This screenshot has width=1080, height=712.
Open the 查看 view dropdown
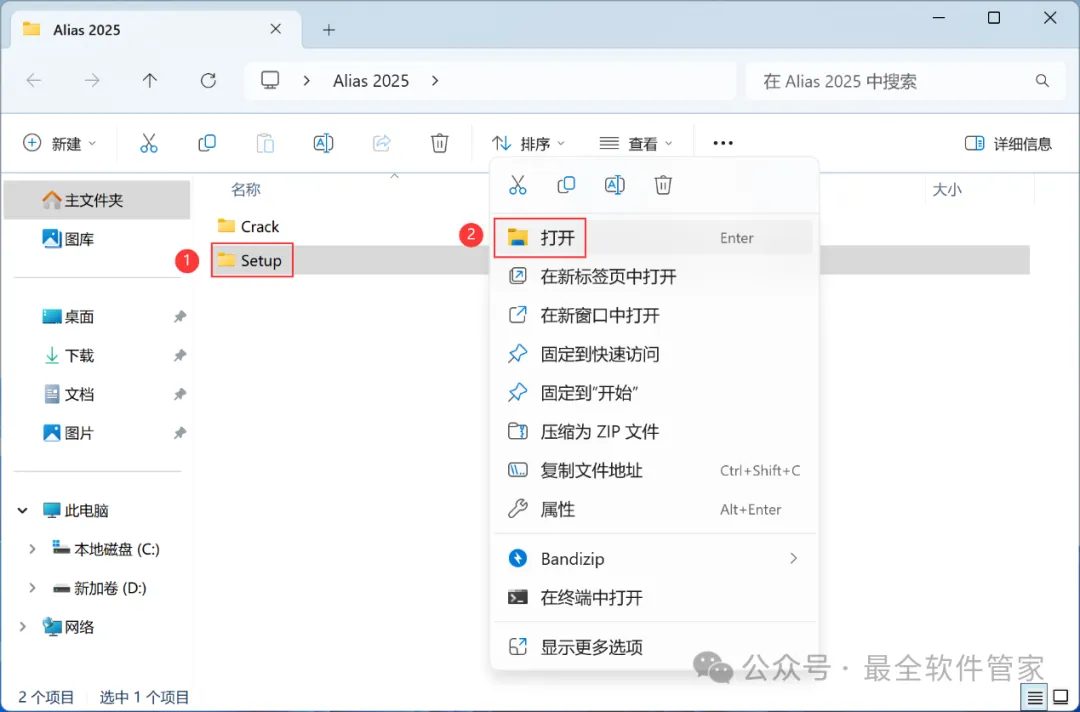point(636,143)
